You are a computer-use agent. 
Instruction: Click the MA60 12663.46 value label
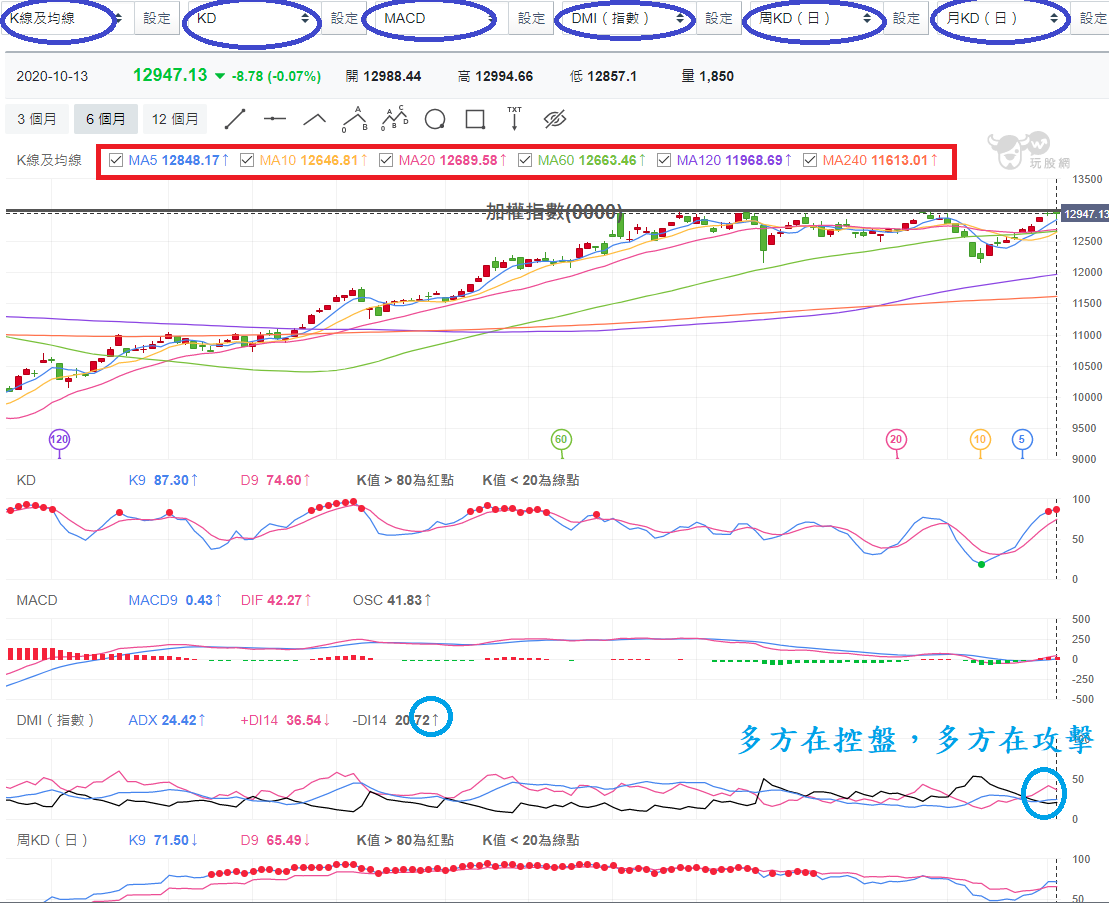(592, 161)
